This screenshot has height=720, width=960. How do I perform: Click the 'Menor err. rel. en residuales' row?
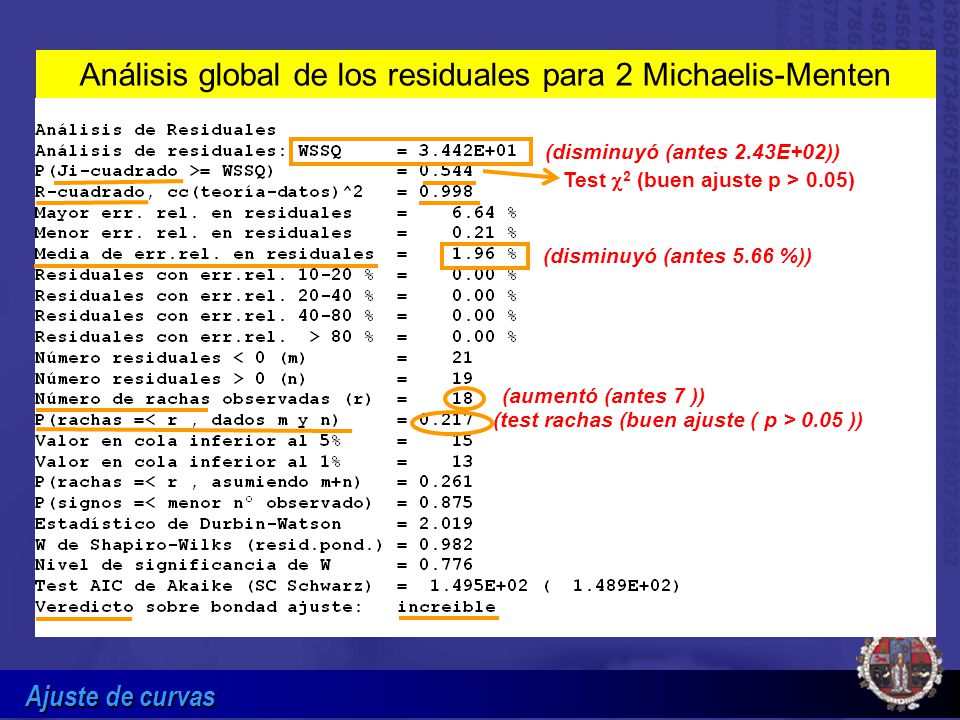(x=276, y=233)
